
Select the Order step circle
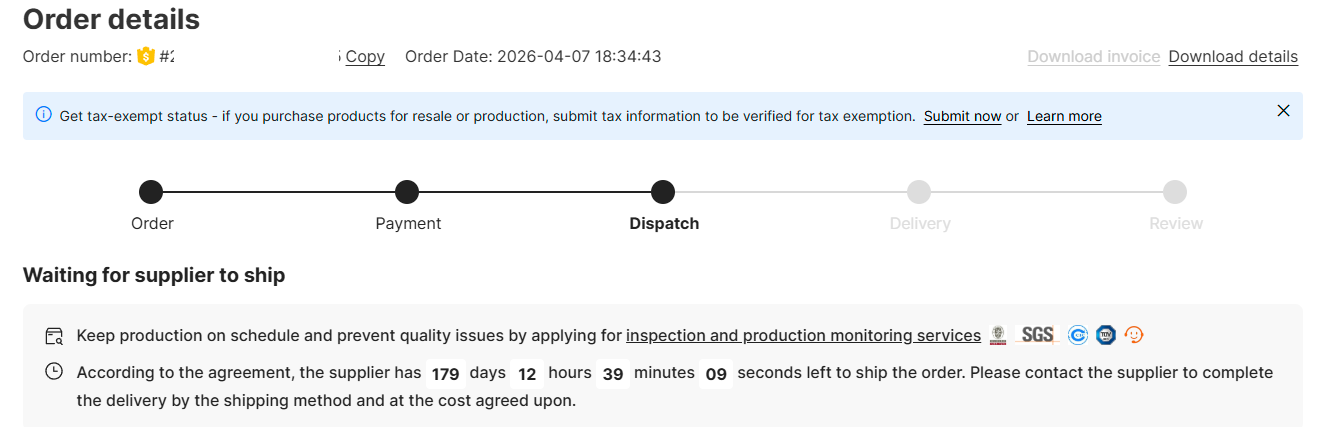click(x=151, y=192)
